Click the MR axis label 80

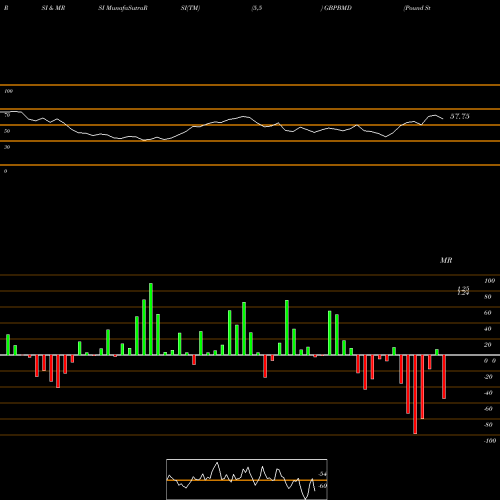coord(488,297)
